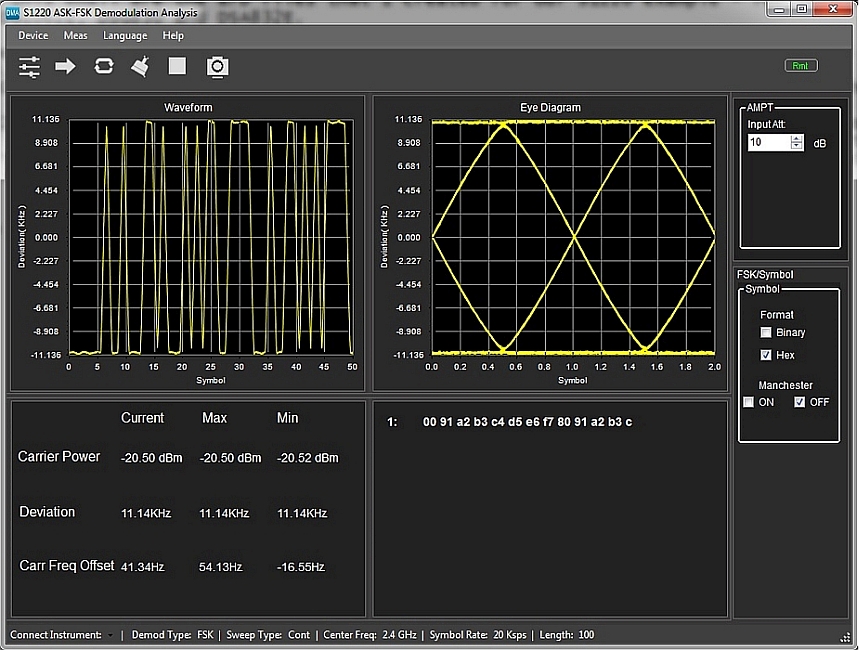
Task: Click the continuous sweep loop icon
Action: pyautogui.click(x=104, y=67)
